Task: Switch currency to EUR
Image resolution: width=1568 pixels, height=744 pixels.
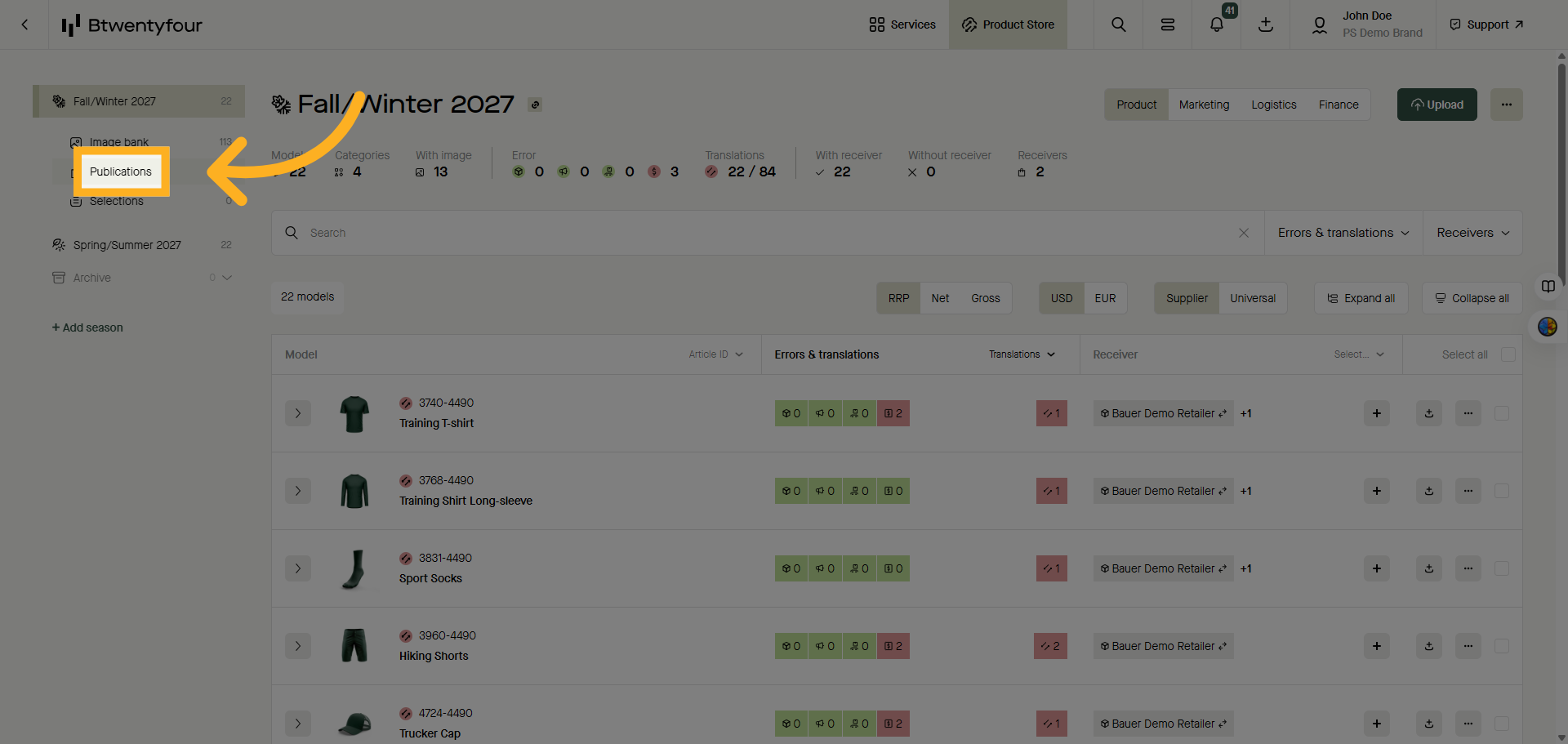Action: click(1105, 298)
